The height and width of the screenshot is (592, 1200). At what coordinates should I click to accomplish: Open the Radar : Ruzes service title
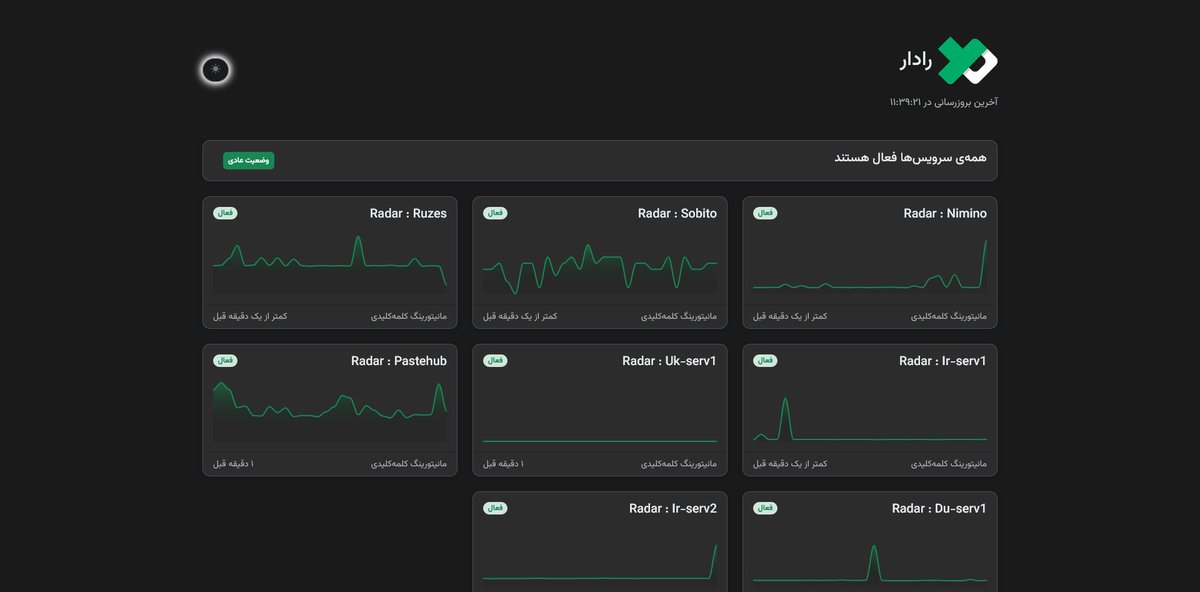coord(408,213)
